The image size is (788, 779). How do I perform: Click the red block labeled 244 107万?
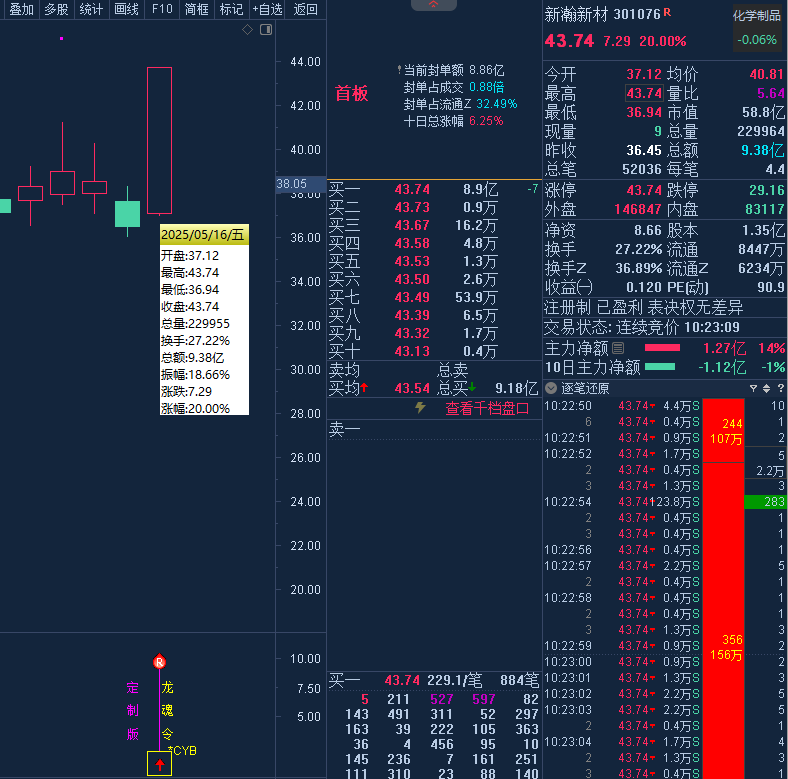pos(724,431)
